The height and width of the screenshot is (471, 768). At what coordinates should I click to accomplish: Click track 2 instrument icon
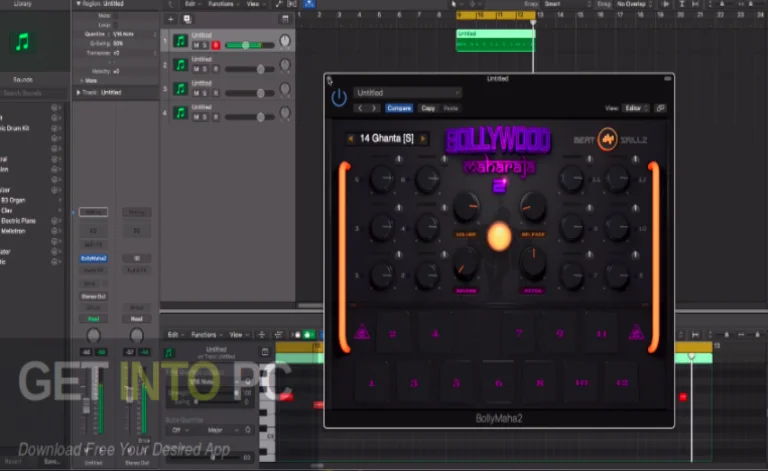coord(181,65)
